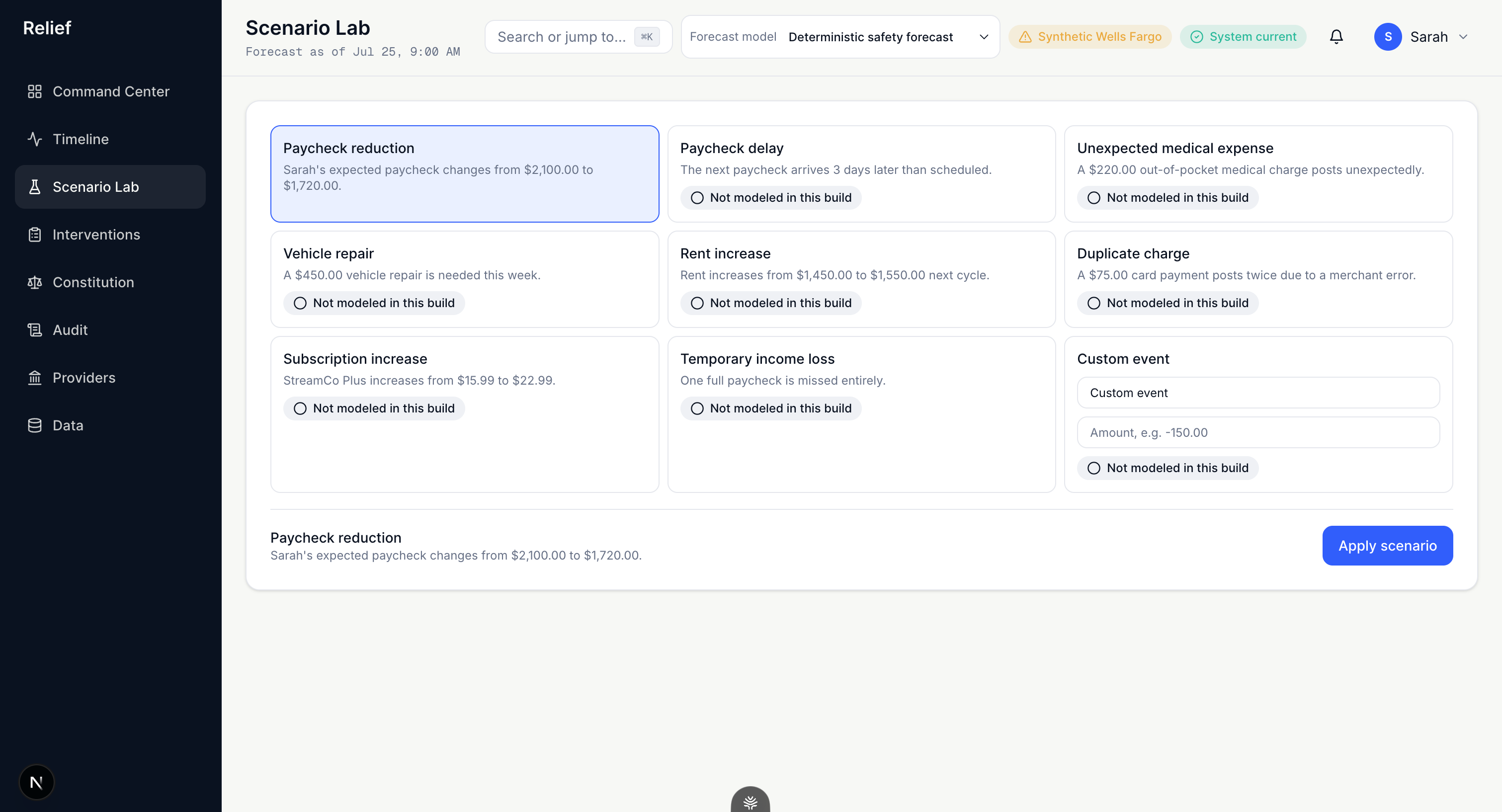Image resolution: width=1502 pixels, height=812 pixels.
Task: Click the Scenario Lab flask icon
Action: pyautogui.click(x=34, y=187)
